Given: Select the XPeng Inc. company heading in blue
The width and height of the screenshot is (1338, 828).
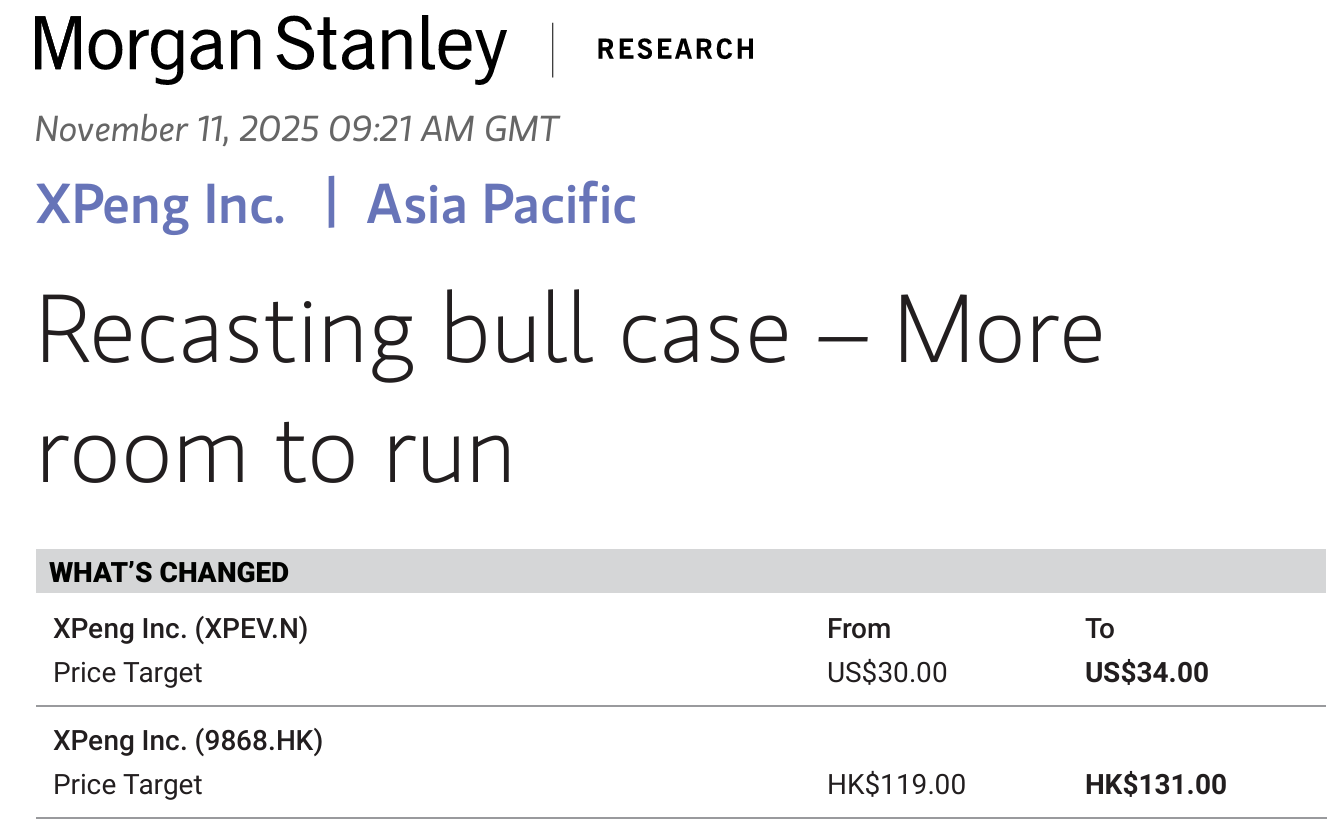Looking at the screenshot, I should tap(161, 204).
